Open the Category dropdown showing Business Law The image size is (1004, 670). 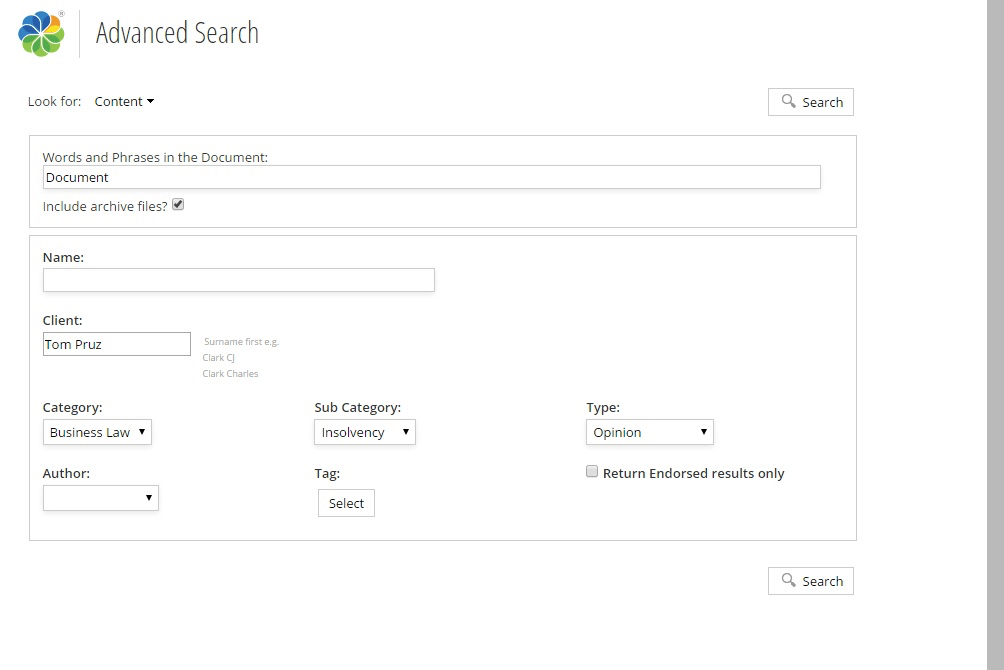pos(97,432)
